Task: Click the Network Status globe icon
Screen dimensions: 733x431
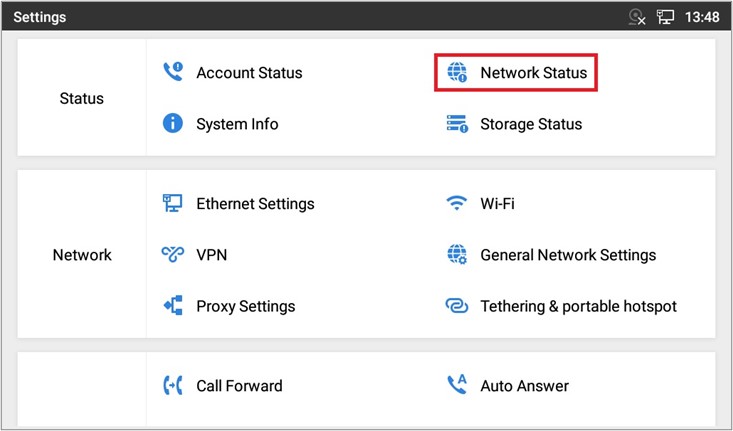Action: point(457,73)
